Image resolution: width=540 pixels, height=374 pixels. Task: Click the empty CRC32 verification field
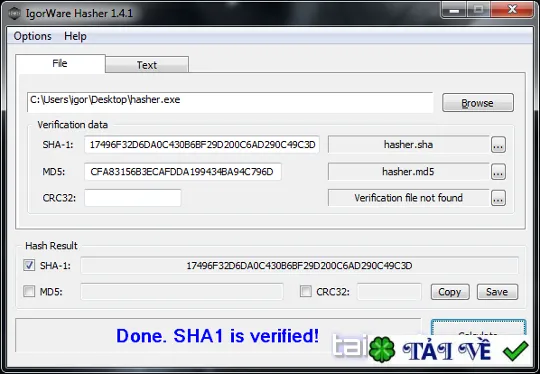coord(133,198)
